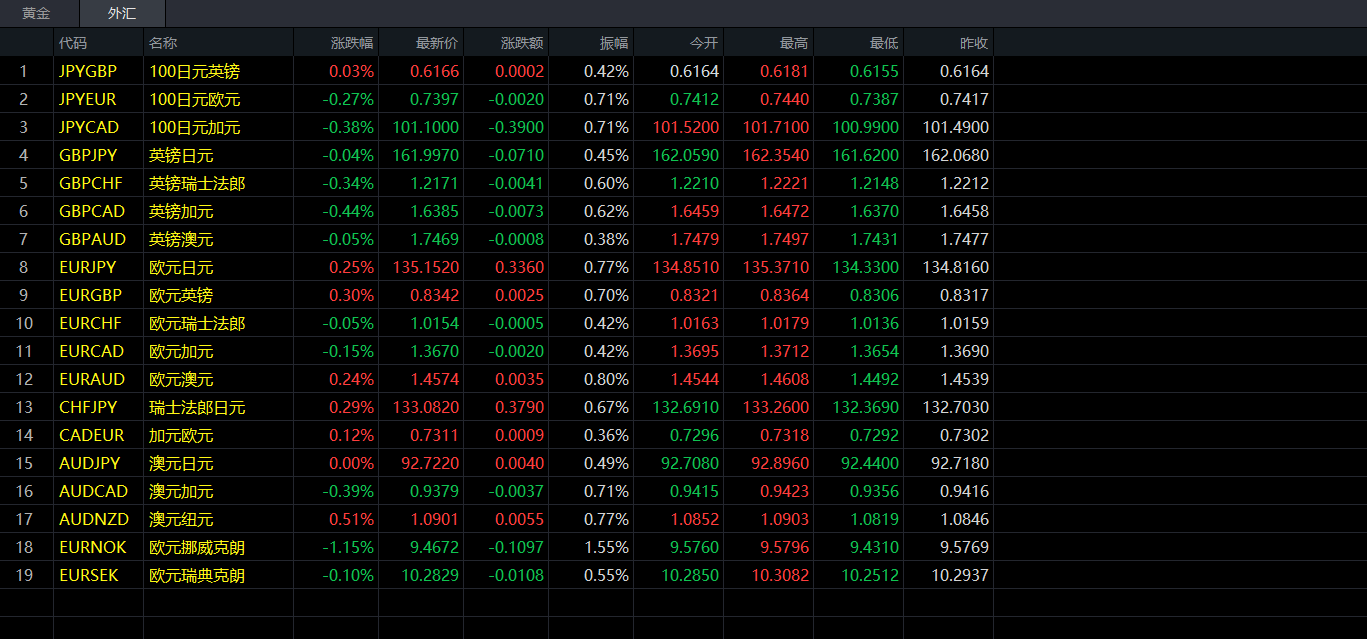Switch to the 黄金 tab
Screen dimensions: 1367x639
click(36, 14)
